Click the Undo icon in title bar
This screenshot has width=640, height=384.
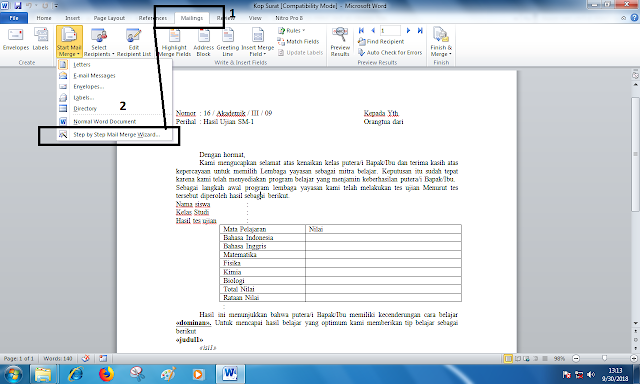(x=29, y=6)
